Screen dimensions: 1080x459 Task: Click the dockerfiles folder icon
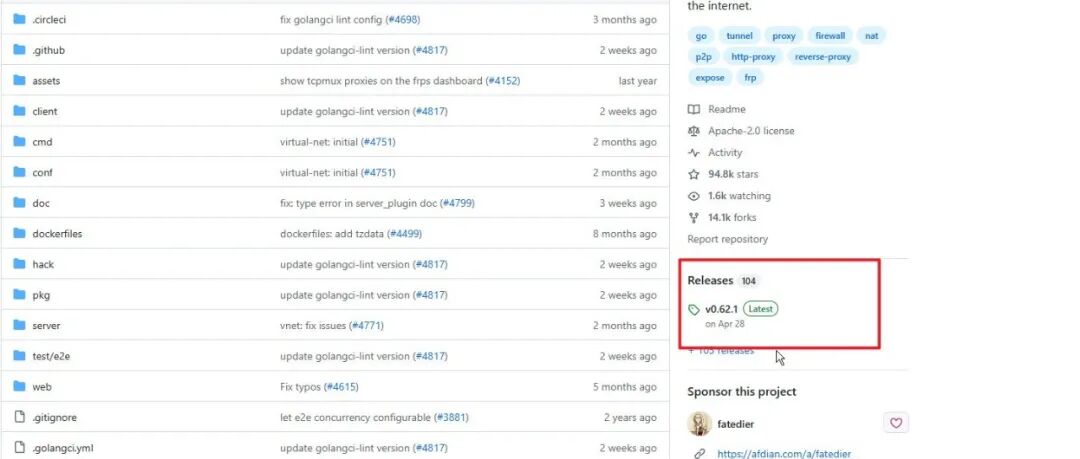(19, 233)
